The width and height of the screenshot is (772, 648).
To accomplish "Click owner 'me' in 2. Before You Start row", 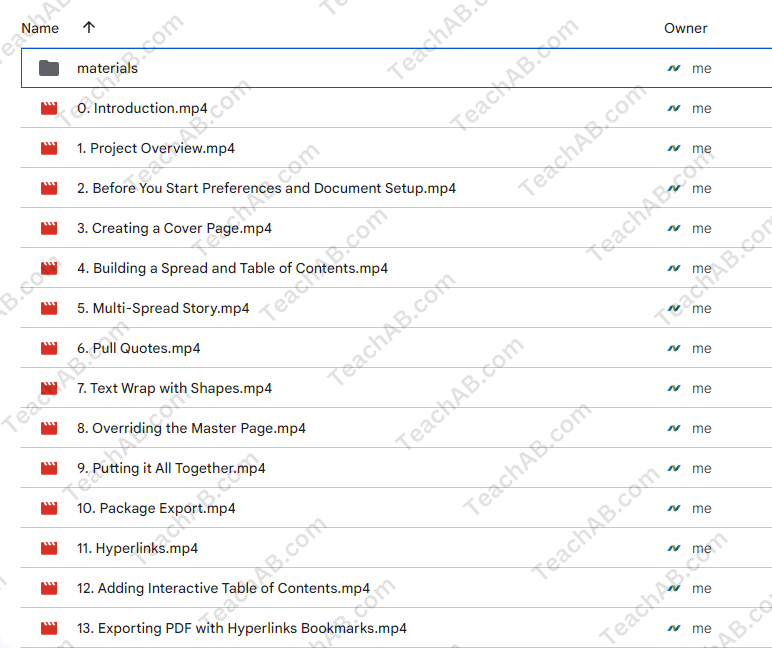I will [702, 189].
